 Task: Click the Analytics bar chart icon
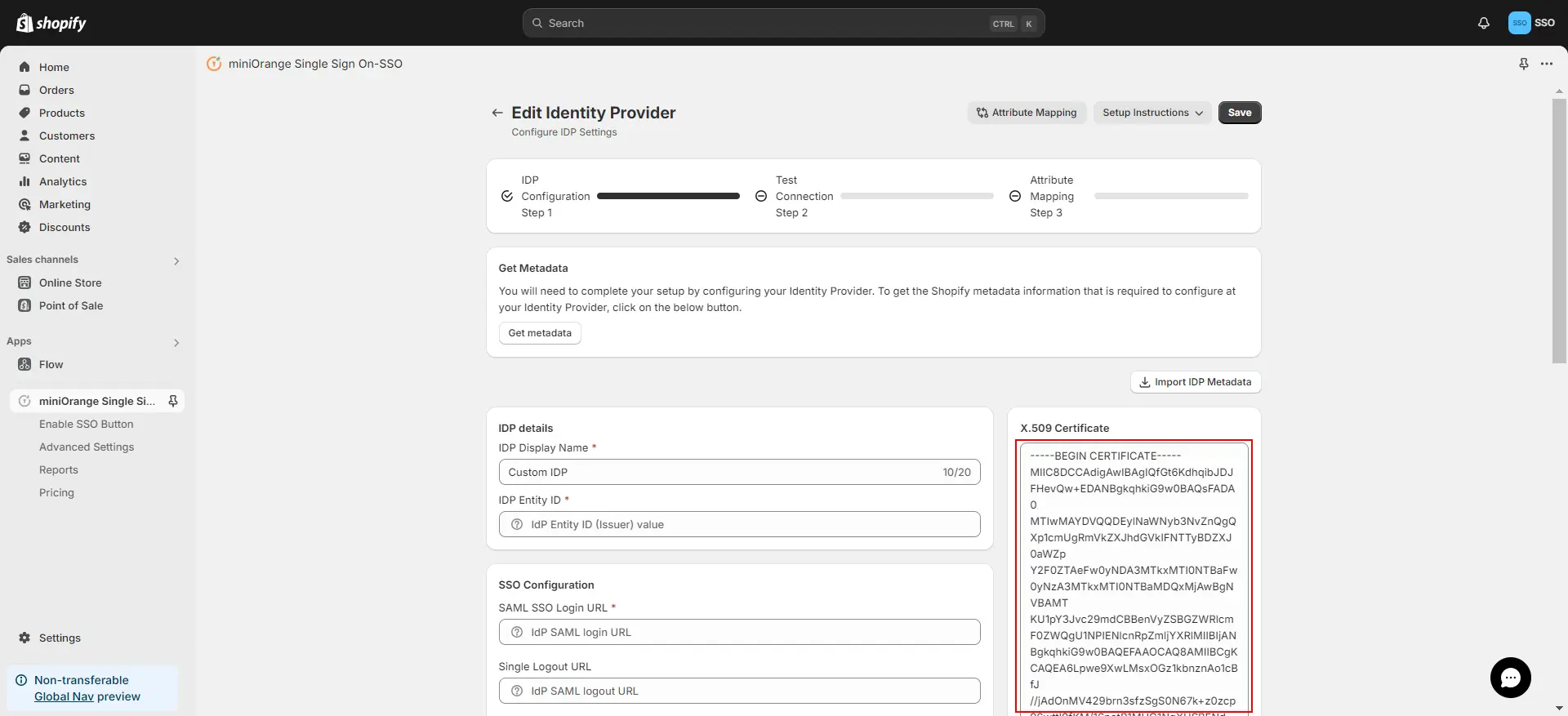[24, 181]
